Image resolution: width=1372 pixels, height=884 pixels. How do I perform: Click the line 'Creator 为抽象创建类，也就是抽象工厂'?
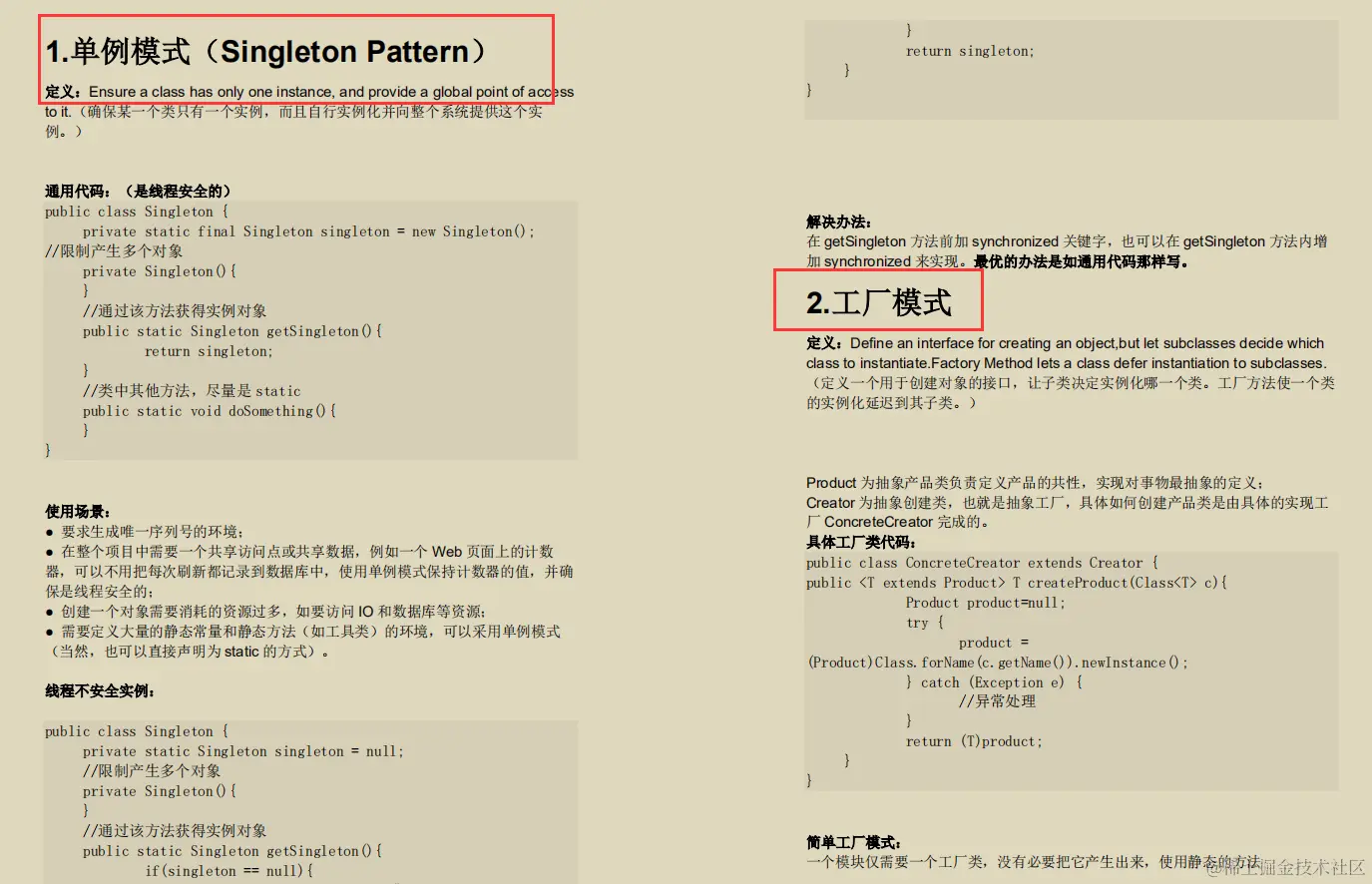(x=1068, y=503)
